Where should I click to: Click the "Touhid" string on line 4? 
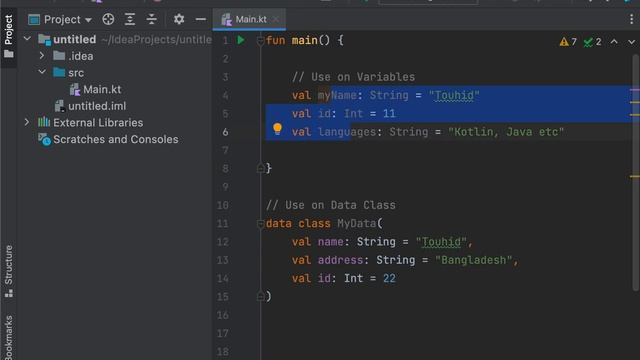[454, 95]
